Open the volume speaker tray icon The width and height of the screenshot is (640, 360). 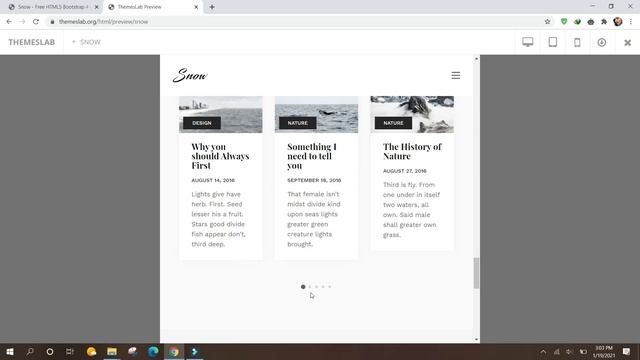click(x=569, y=352)
